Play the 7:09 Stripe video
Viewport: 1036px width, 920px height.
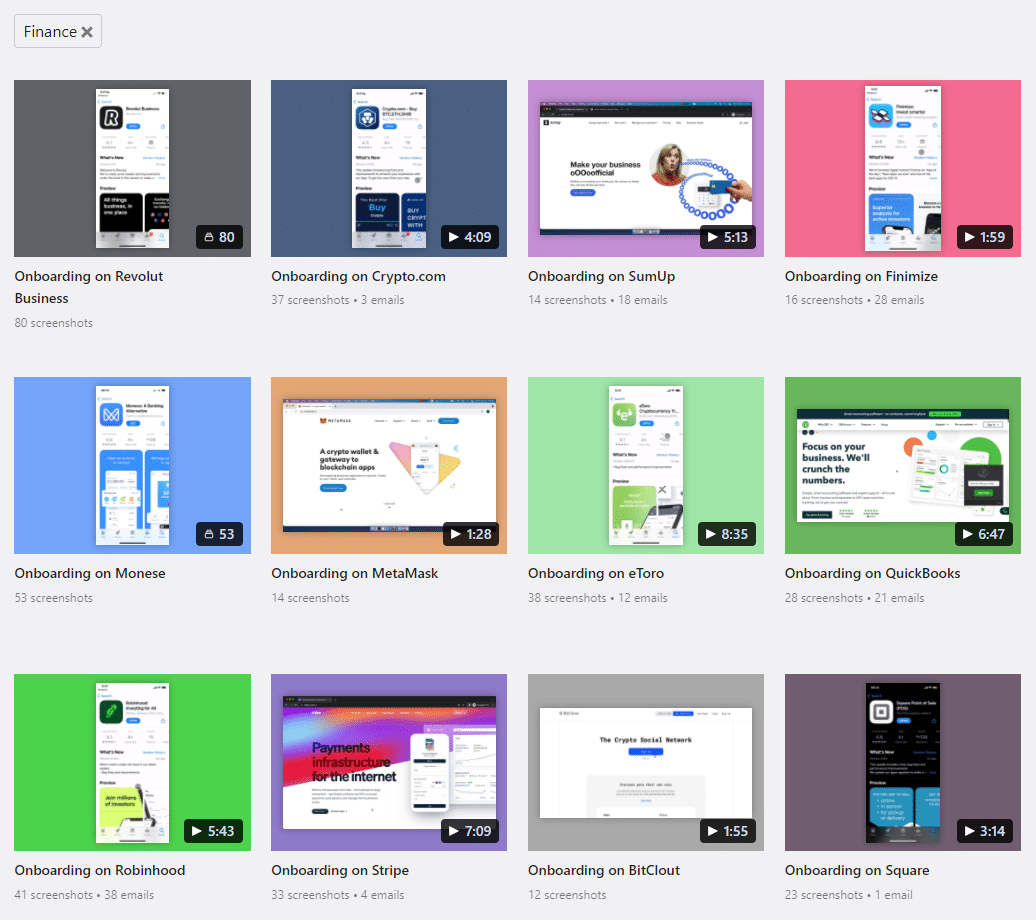(x=470, y=831)
